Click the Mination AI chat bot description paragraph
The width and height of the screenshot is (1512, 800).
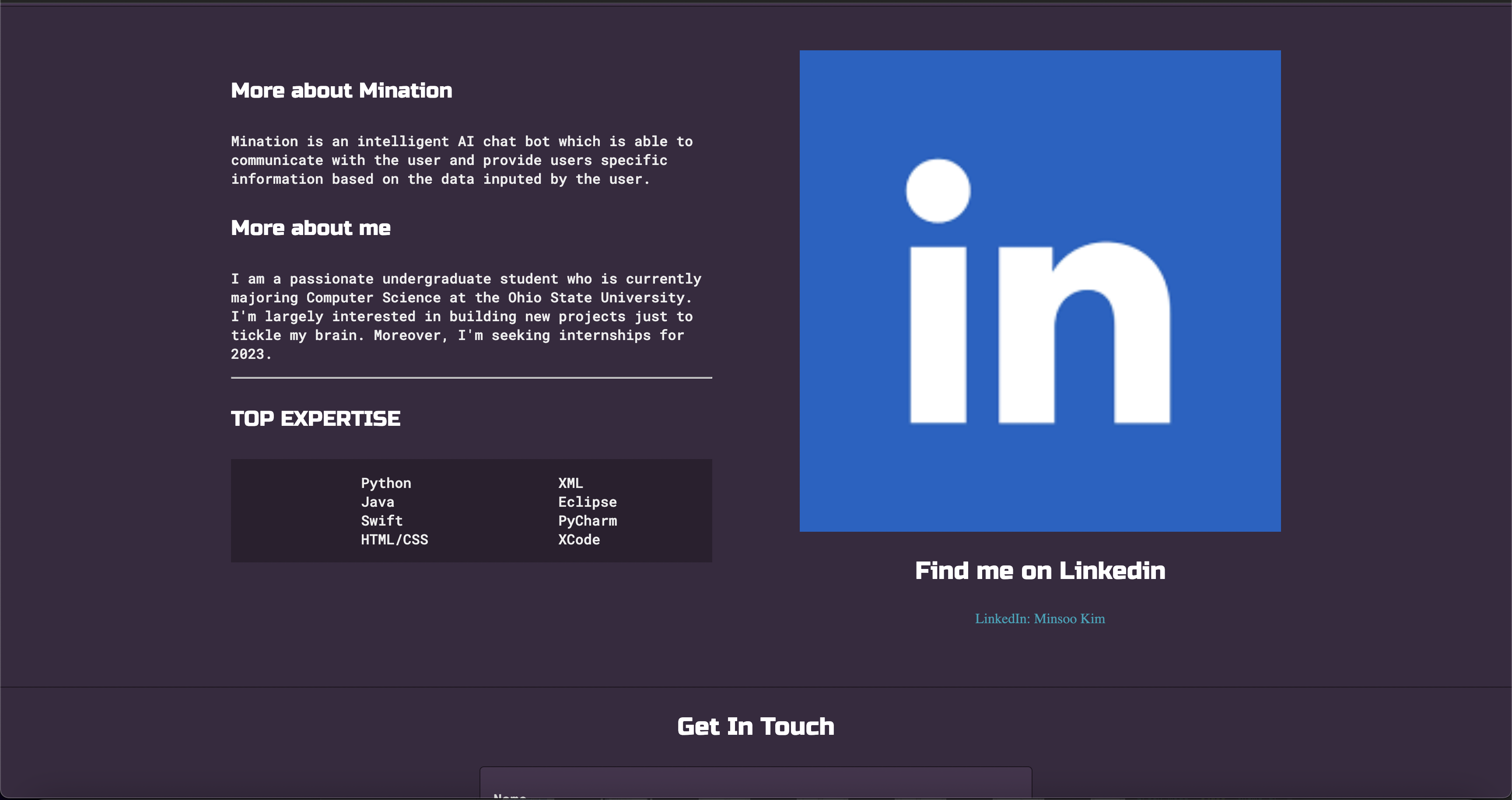point(462,160)
